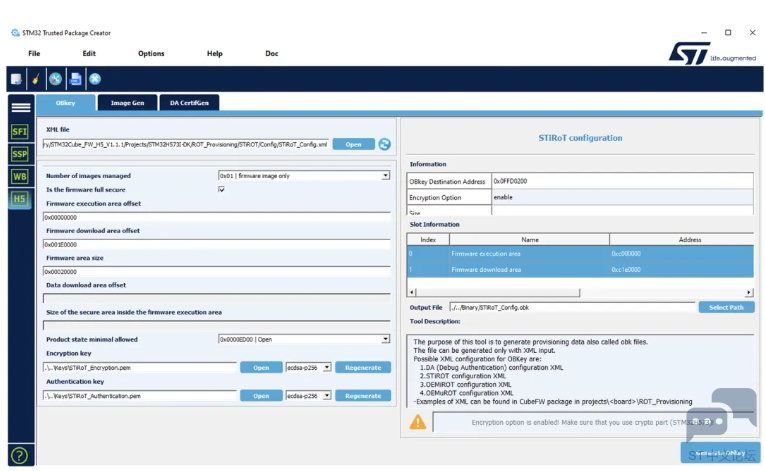765x471 pixels.
Task: Open the Help menu
Action: click(x=215, y=54)
